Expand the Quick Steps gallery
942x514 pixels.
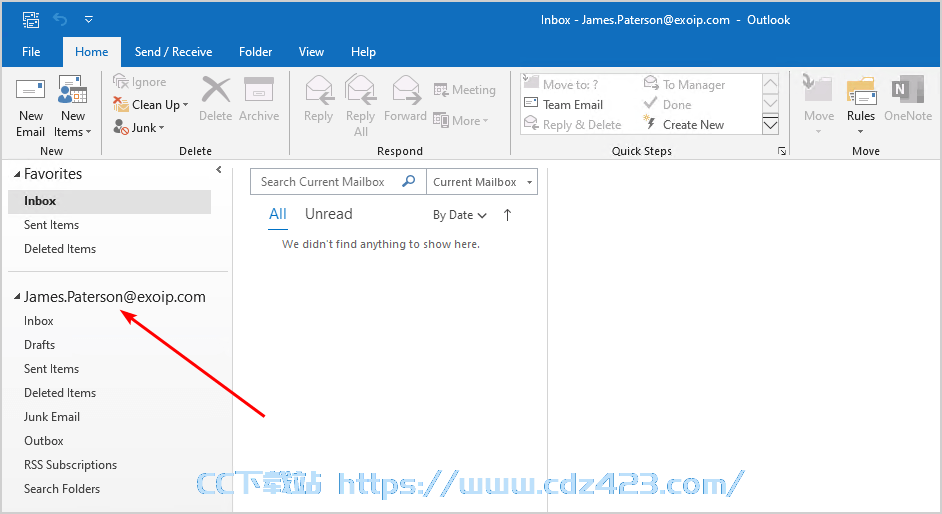[770, 125]
